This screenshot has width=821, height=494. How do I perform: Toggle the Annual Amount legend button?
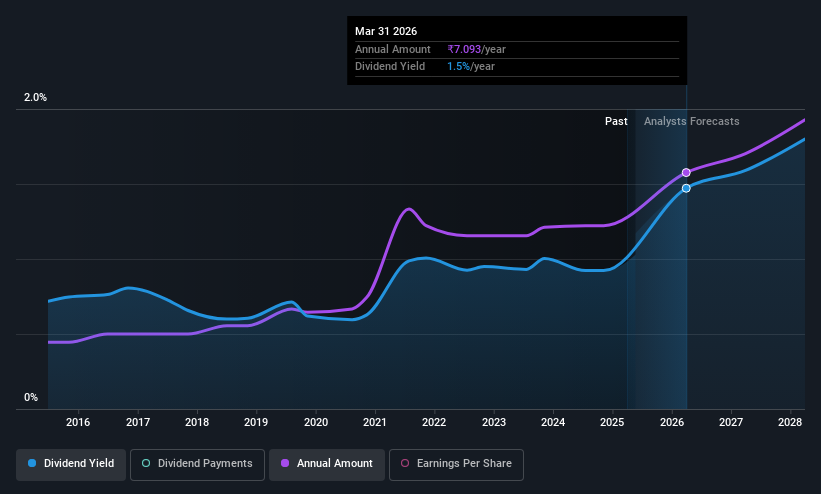[x=327, y=464]
